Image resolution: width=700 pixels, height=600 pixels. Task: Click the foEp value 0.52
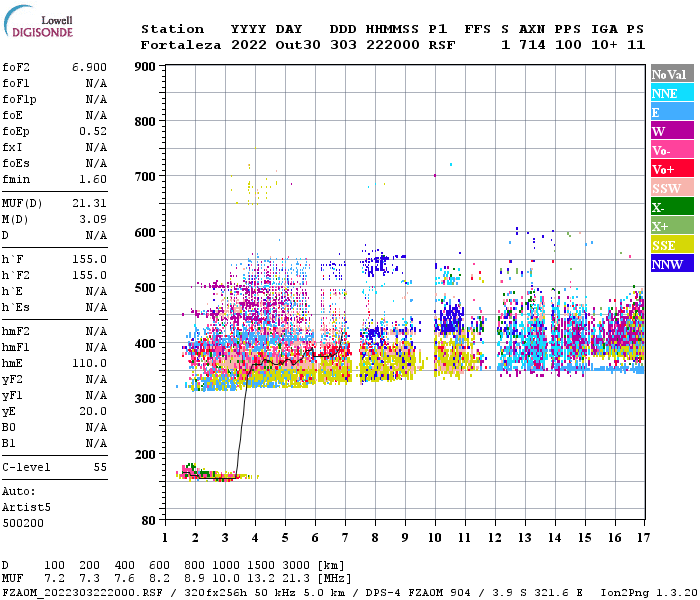click(93, 131)
